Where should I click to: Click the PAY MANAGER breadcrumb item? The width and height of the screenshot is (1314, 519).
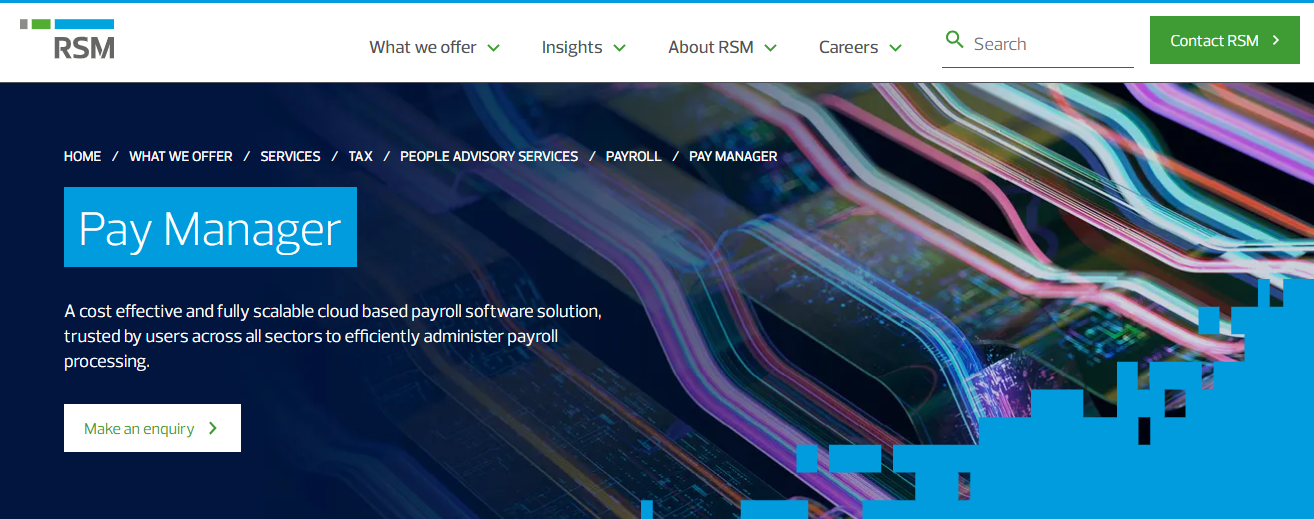[733, 156]
